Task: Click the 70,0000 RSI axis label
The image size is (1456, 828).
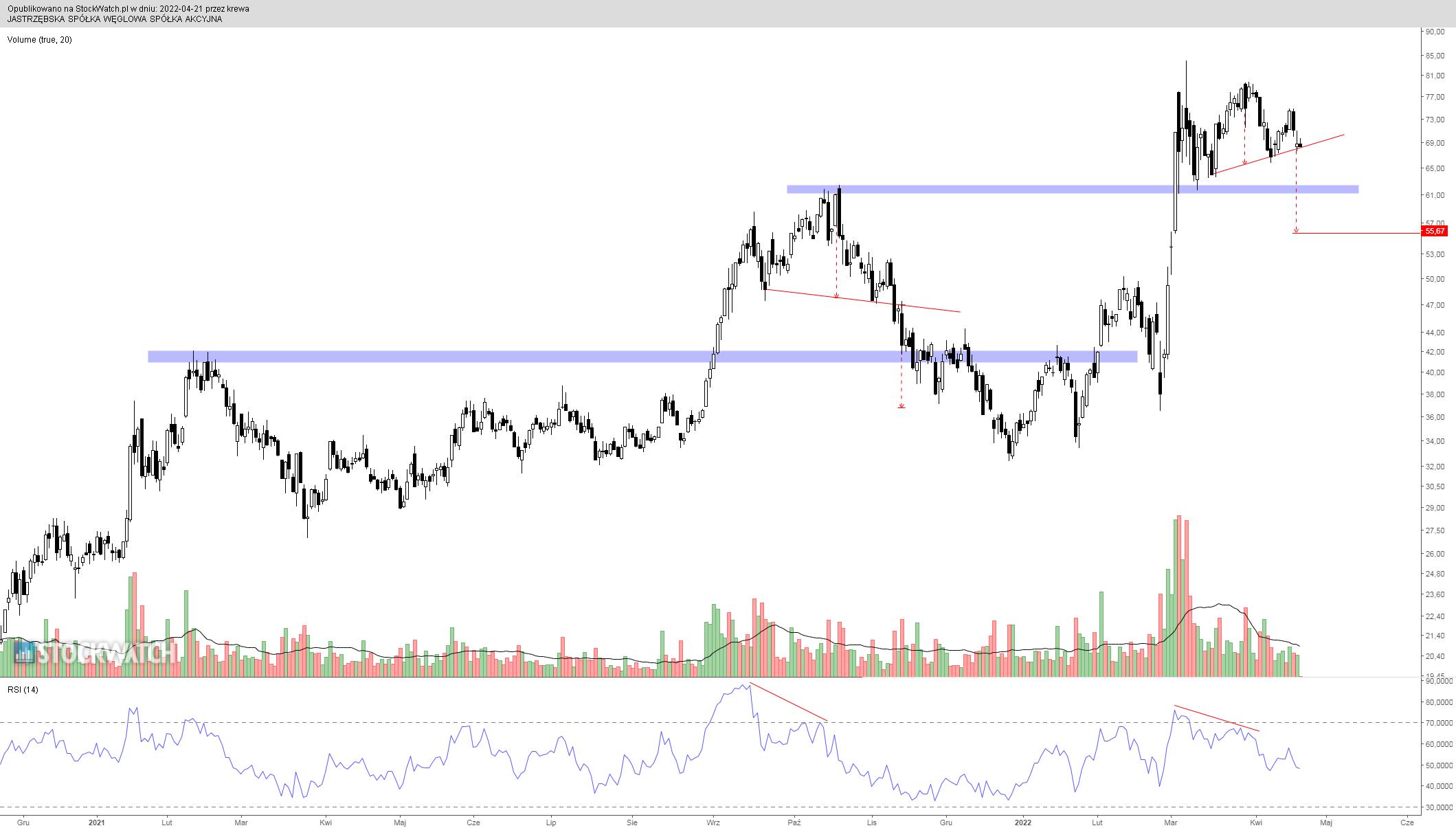Action: 1439,724
